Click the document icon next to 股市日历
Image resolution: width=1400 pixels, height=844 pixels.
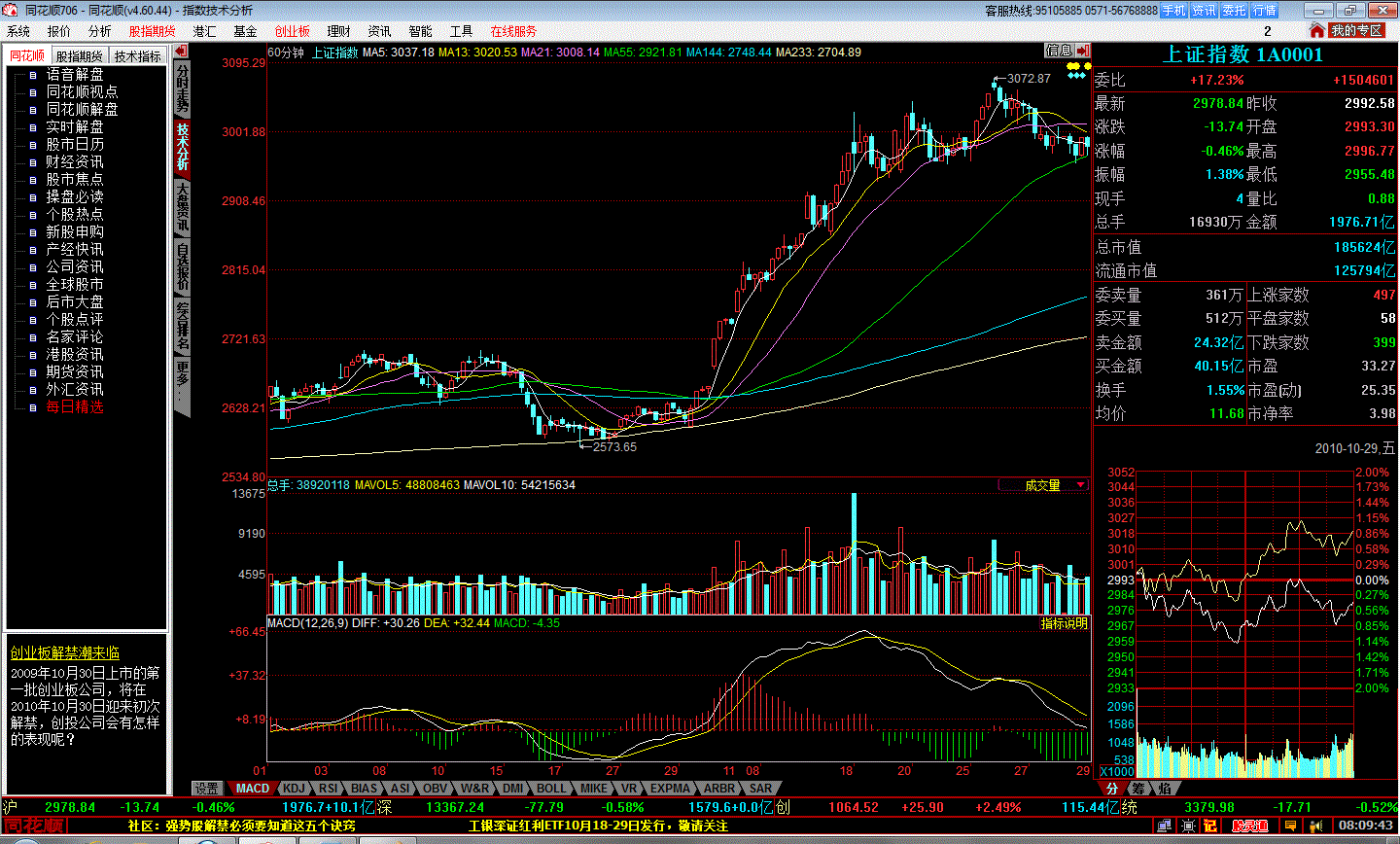(x=32, y=145)
